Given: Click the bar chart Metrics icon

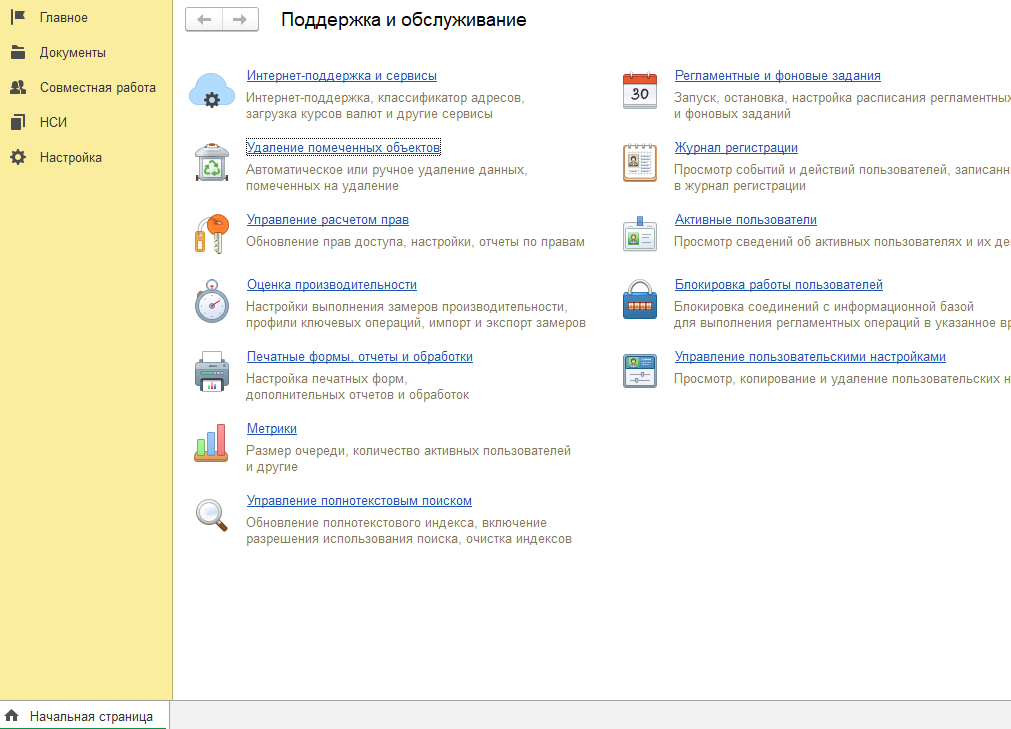Looking at the screenshot, I should point(211,444).
